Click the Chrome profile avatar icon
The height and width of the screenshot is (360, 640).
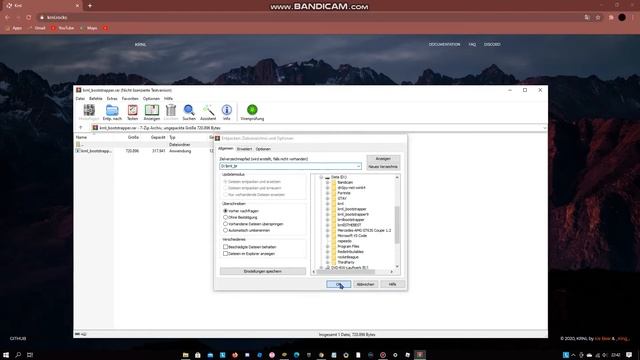622,18
